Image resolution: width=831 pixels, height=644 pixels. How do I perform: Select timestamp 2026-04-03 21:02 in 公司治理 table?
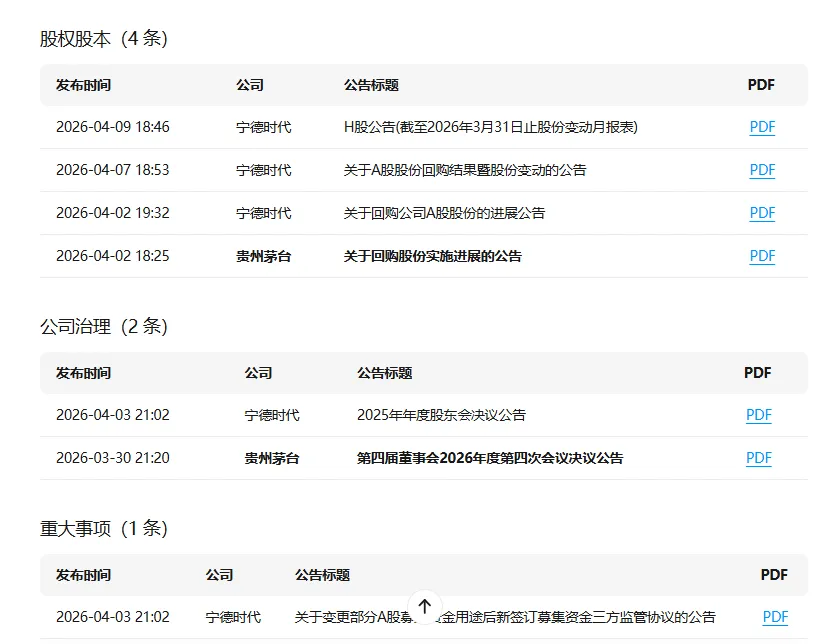coord(113,415)
